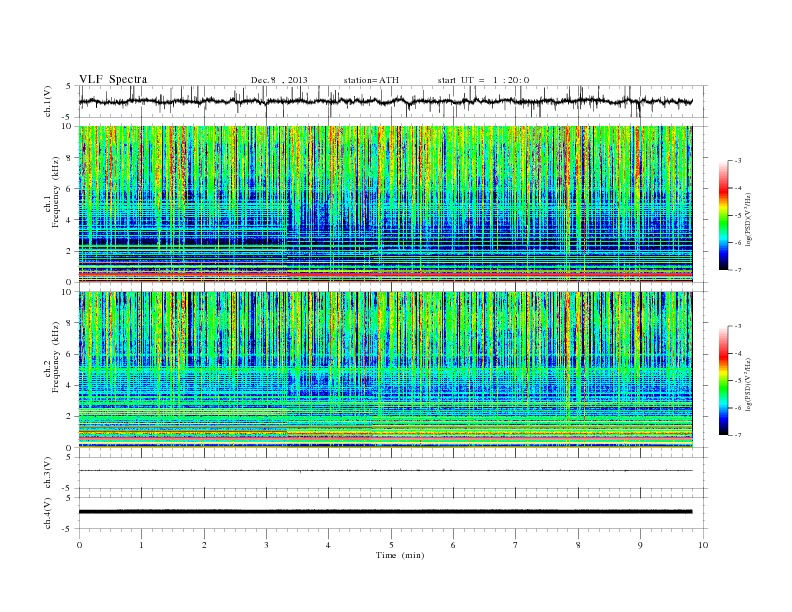Click the "ch.4(V)" axis label

pyautogui.click(x=48, y=513)
